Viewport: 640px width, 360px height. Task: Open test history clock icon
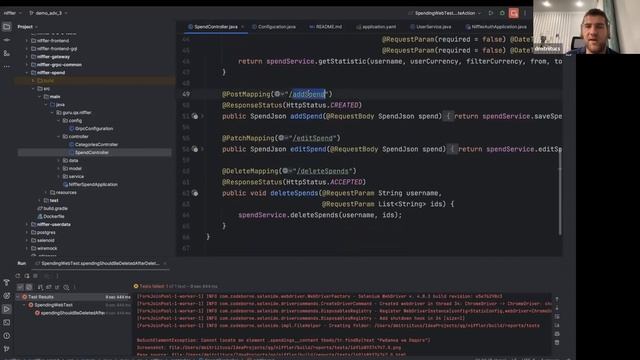(66, 287)
